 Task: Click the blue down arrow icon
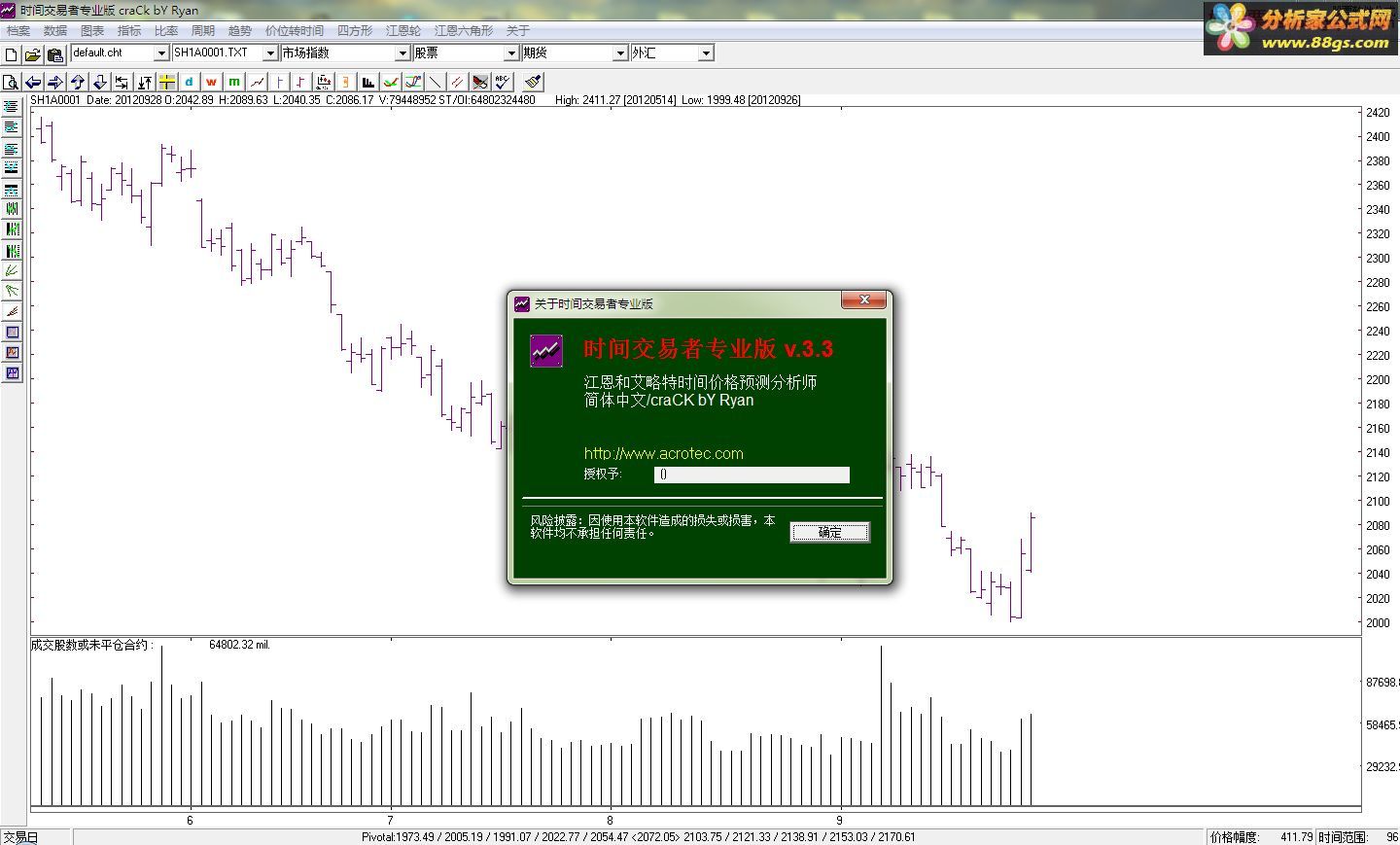(100, 83)
